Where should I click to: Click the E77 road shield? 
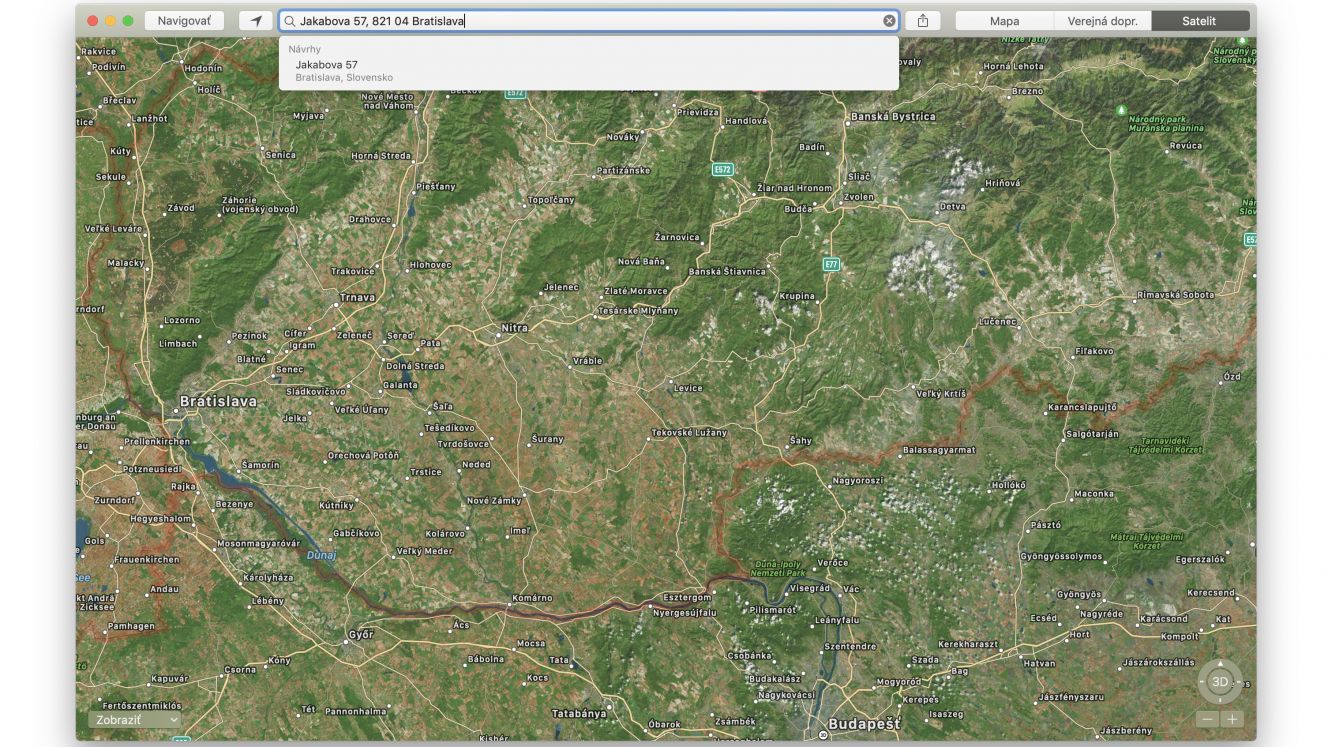coord(831,264)
